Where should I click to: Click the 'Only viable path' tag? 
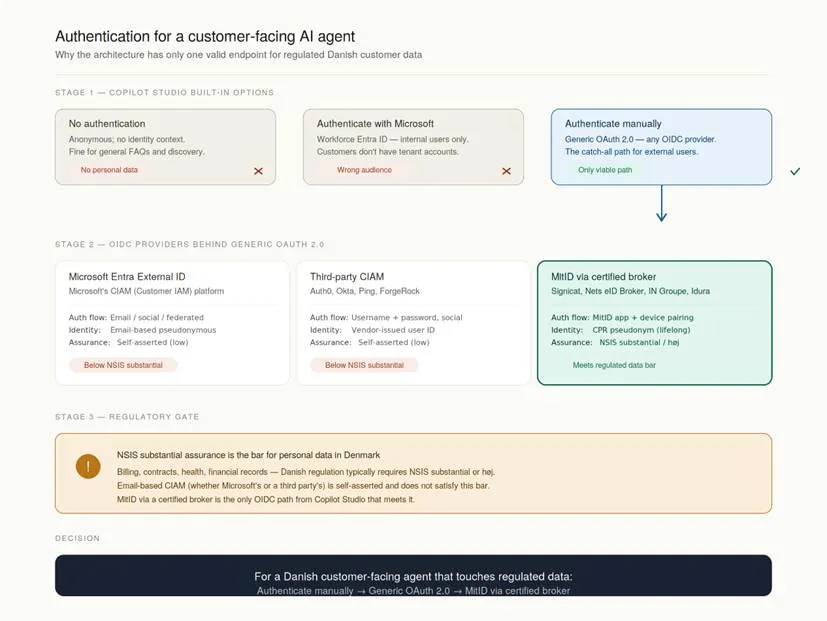pos(605,170)
